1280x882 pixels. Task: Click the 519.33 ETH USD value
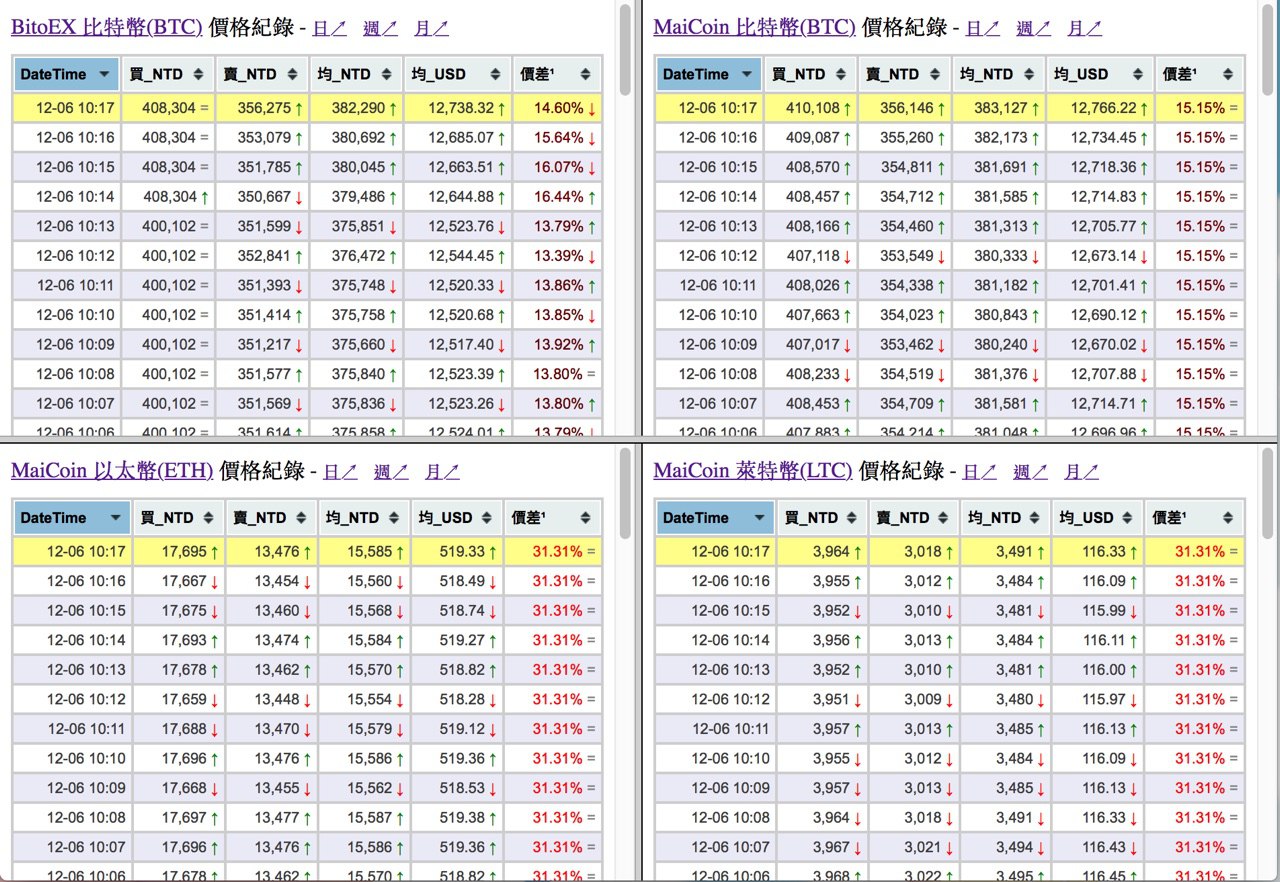(456, 552)
